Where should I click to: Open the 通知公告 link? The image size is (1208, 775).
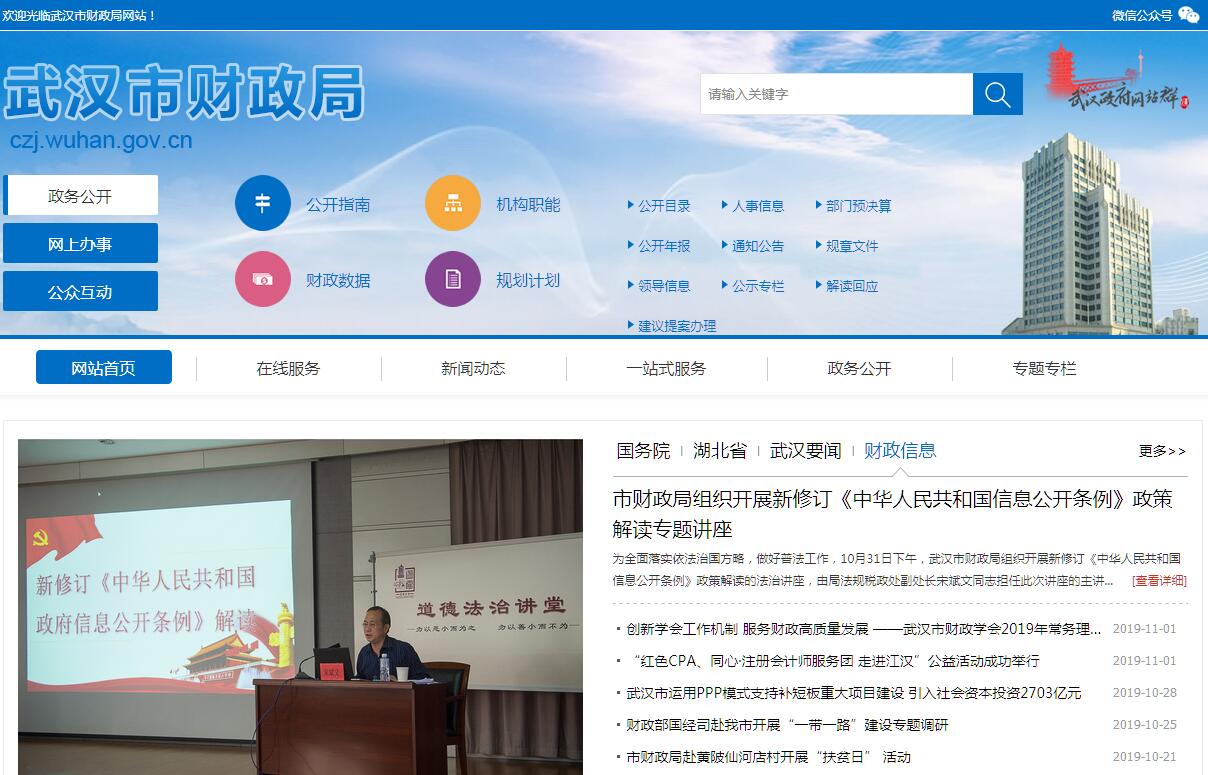point(758,246)
